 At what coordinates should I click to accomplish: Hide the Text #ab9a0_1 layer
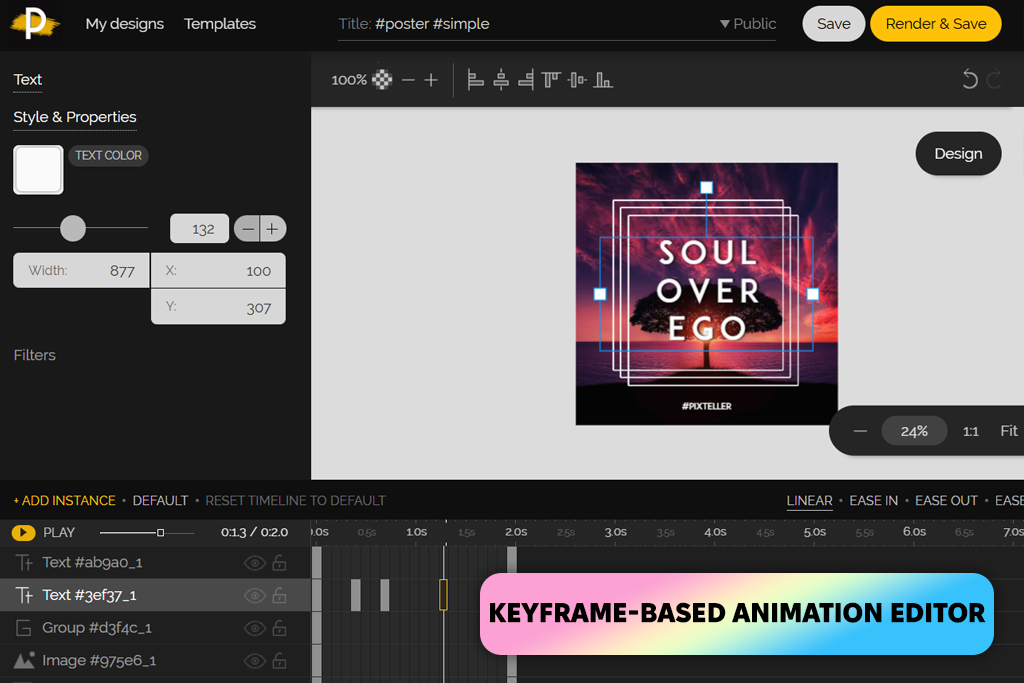tap(254, 563)
